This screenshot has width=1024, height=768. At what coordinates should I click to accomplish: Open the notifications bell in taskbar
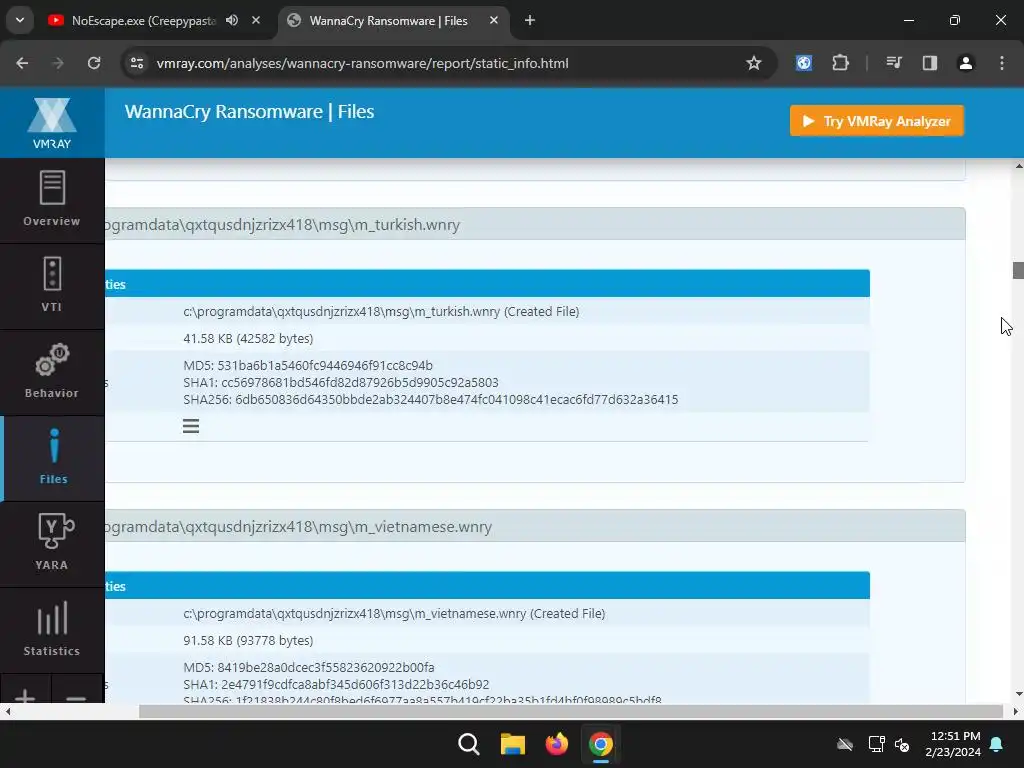997,744
